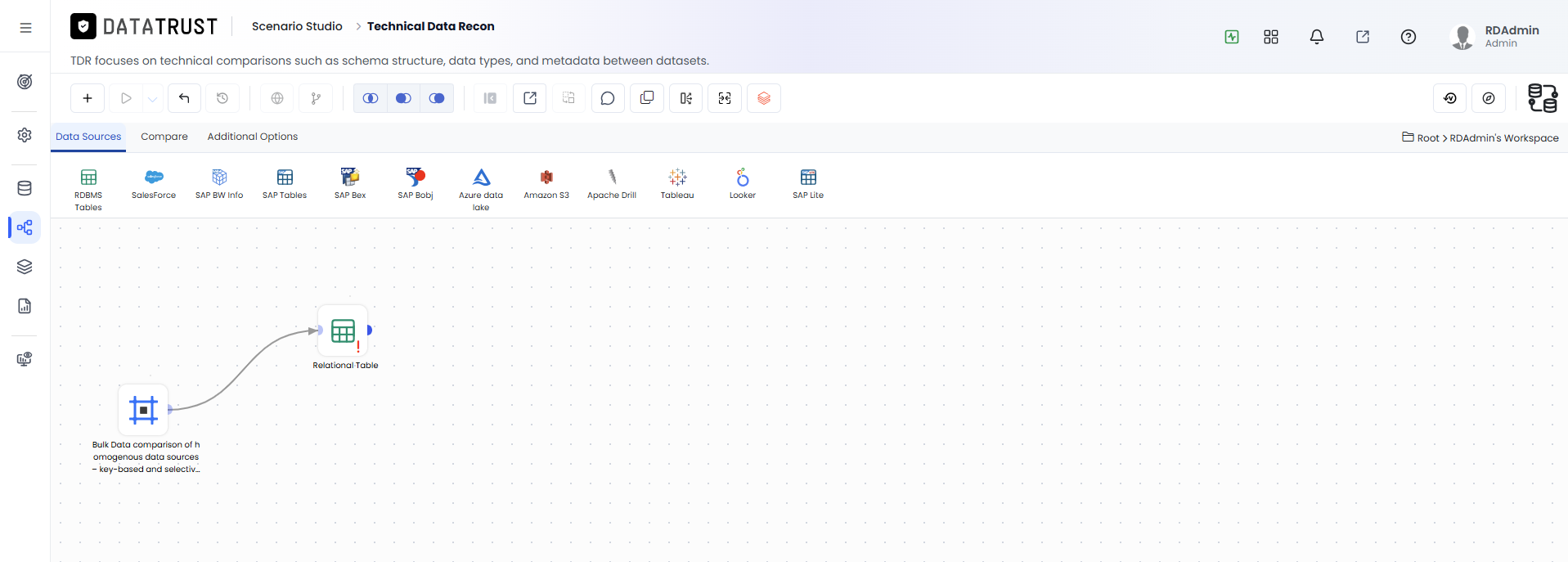Image resolution: width=1568 pixels, height=562 pixels.
Task: Select the Bulk Data comparison node
Action: pos(143,409)
